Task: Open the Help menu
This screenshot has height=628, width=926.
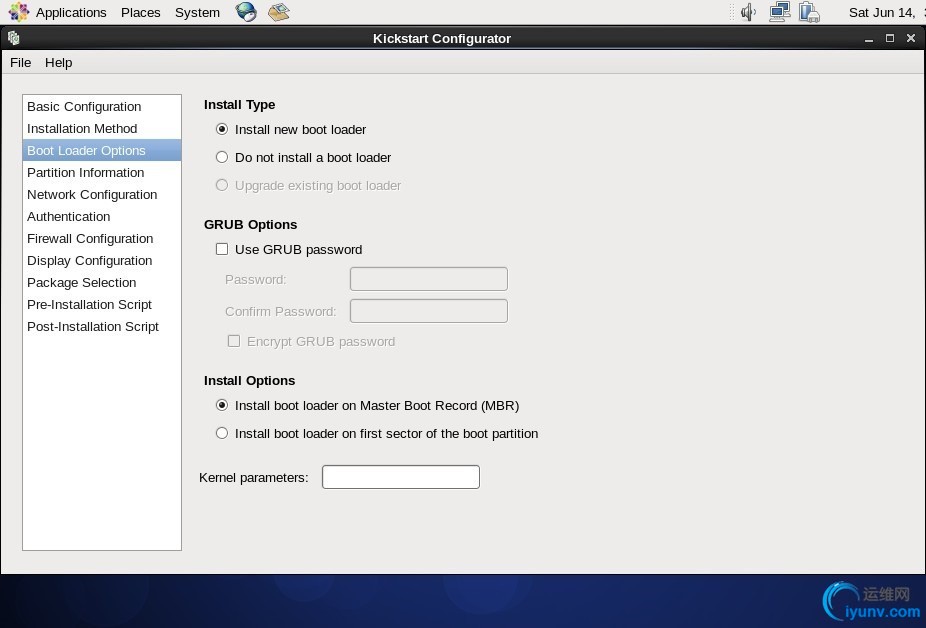Action: pos(58,62)
